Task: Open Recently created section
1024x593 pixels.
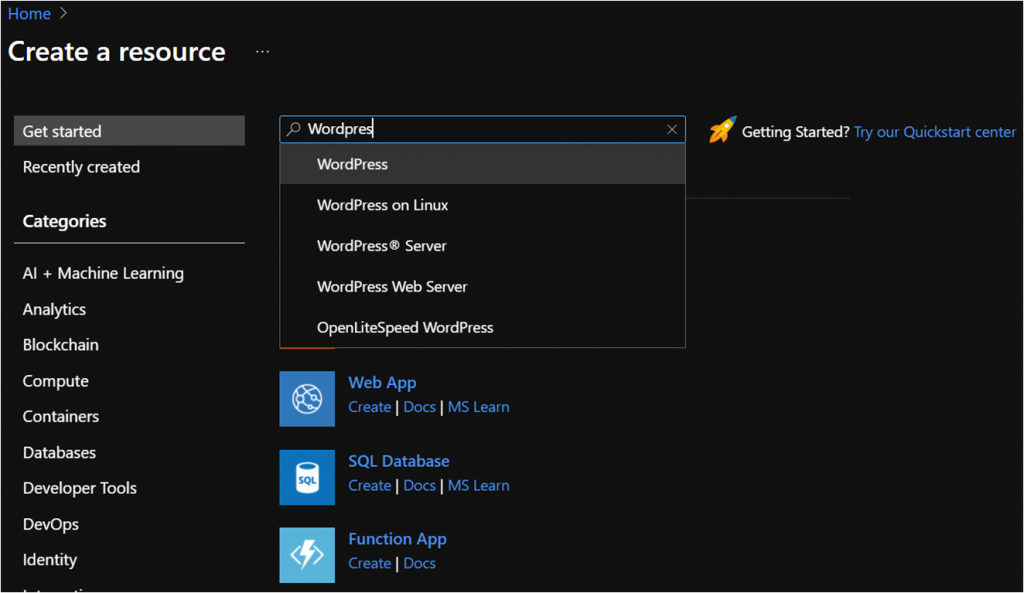Action: click(x=81, y=167)
